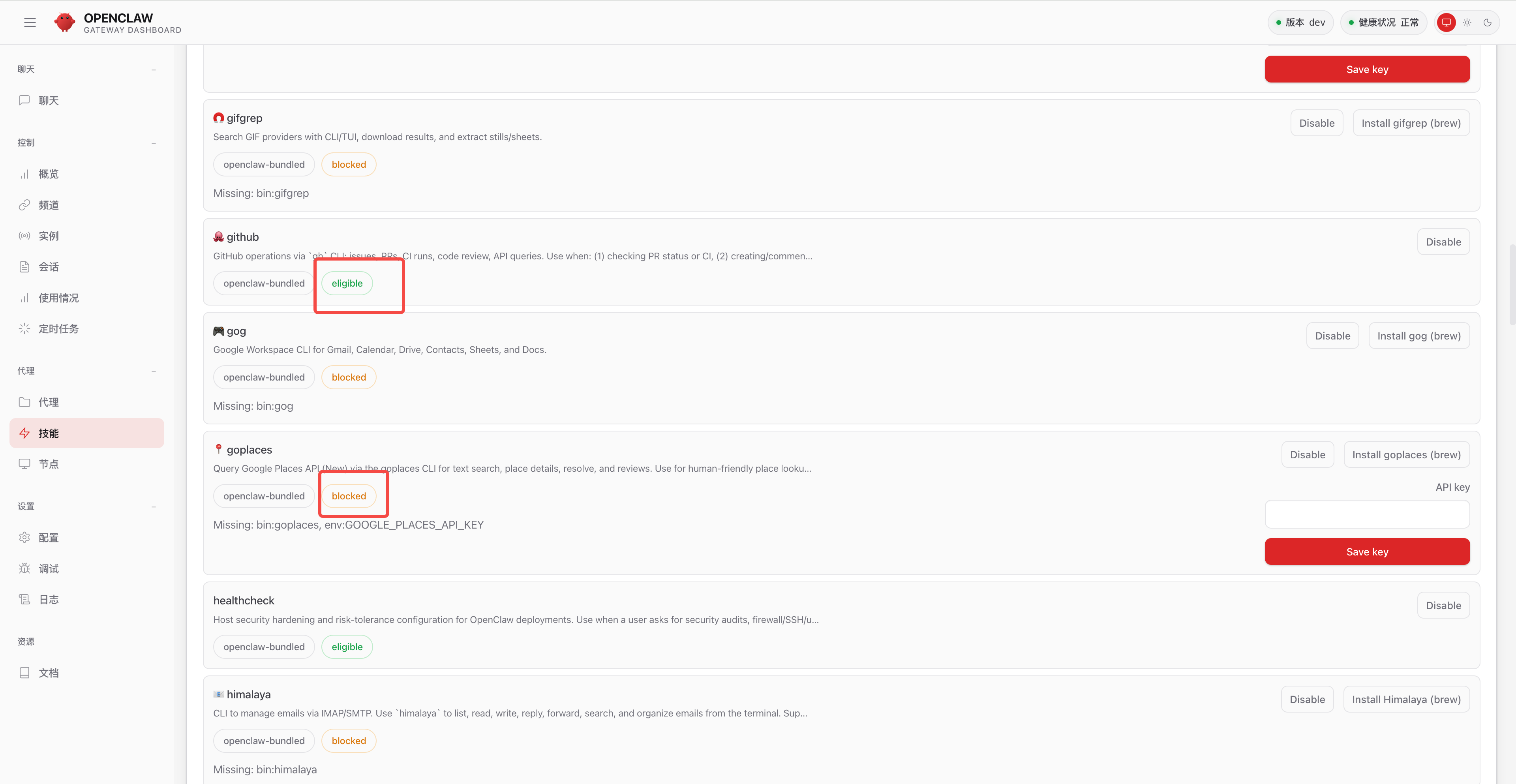Viewport: 1516px width, 784px height.
Task: Disable the gog skill
Action: pyautogui.click(x=1332, y=336)
